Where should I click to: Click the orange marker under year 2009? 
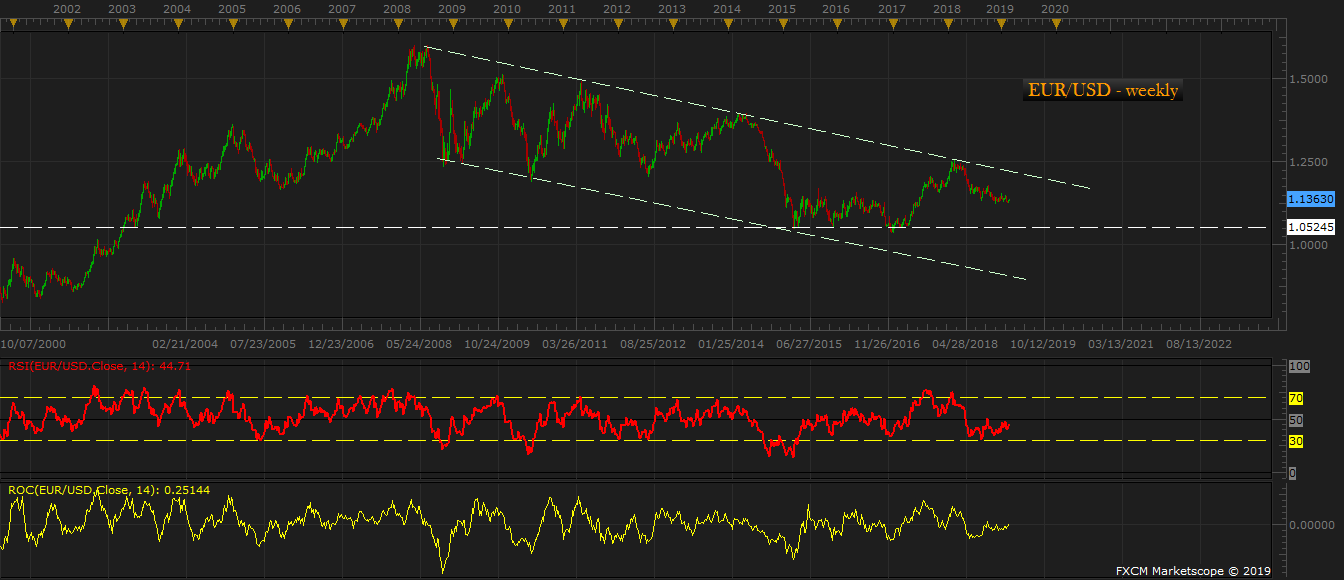(x=452, y=23)
